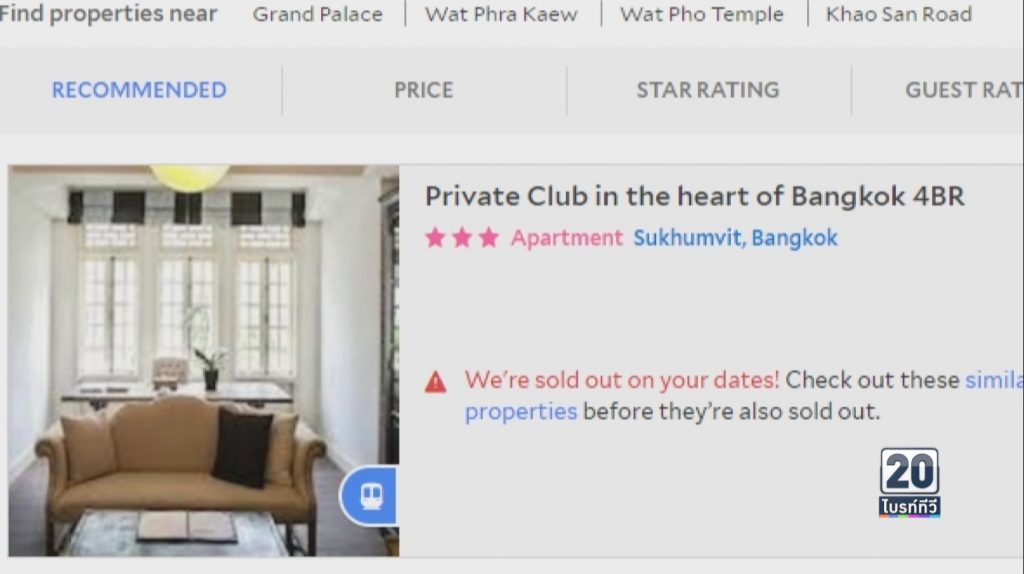Click the channel 20 logo overlay
This screenshot has height=574, width=1024.
click(x=910, y=483)
